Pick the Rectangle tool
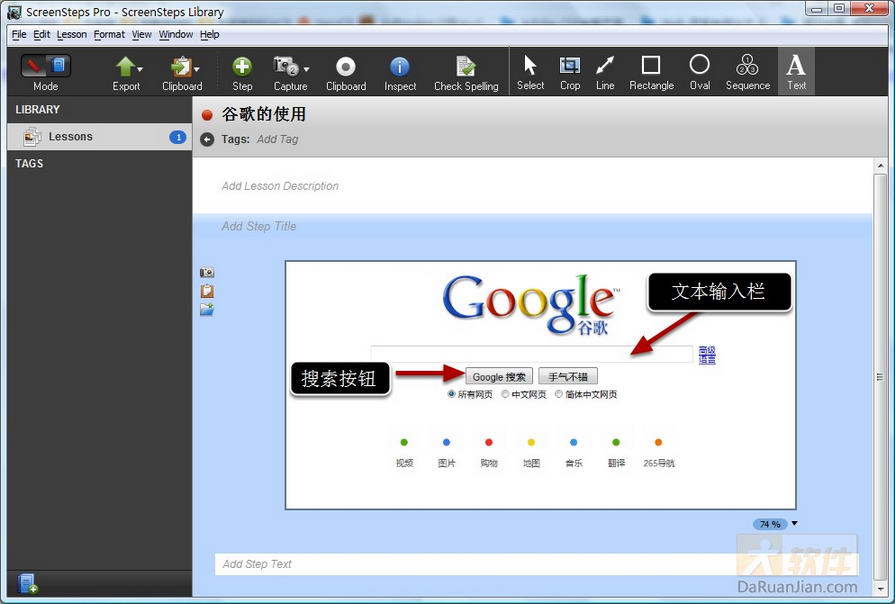 pos(651,70)
